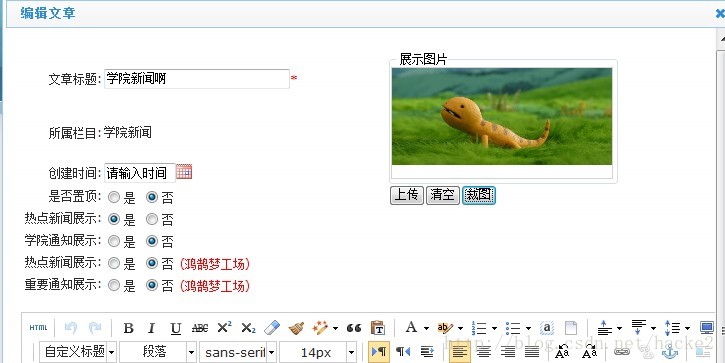
Task: Expand bulleted list style arrow
Action: tap(528, 328)
